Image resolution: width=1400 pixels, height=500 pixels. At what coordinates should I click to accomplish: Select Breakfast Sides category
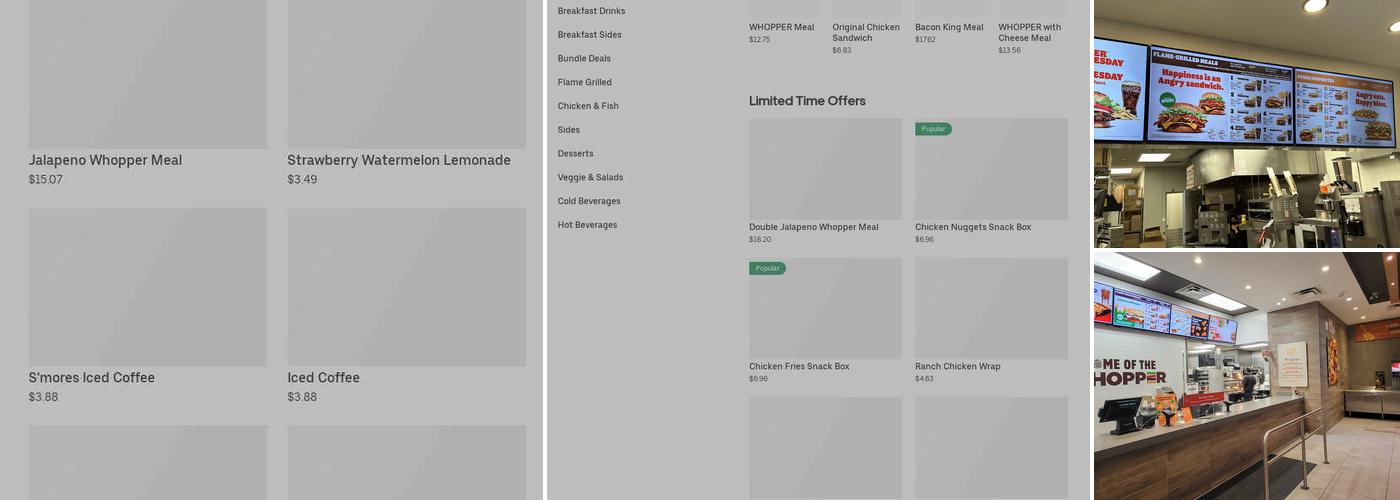[x=589, y=35]
